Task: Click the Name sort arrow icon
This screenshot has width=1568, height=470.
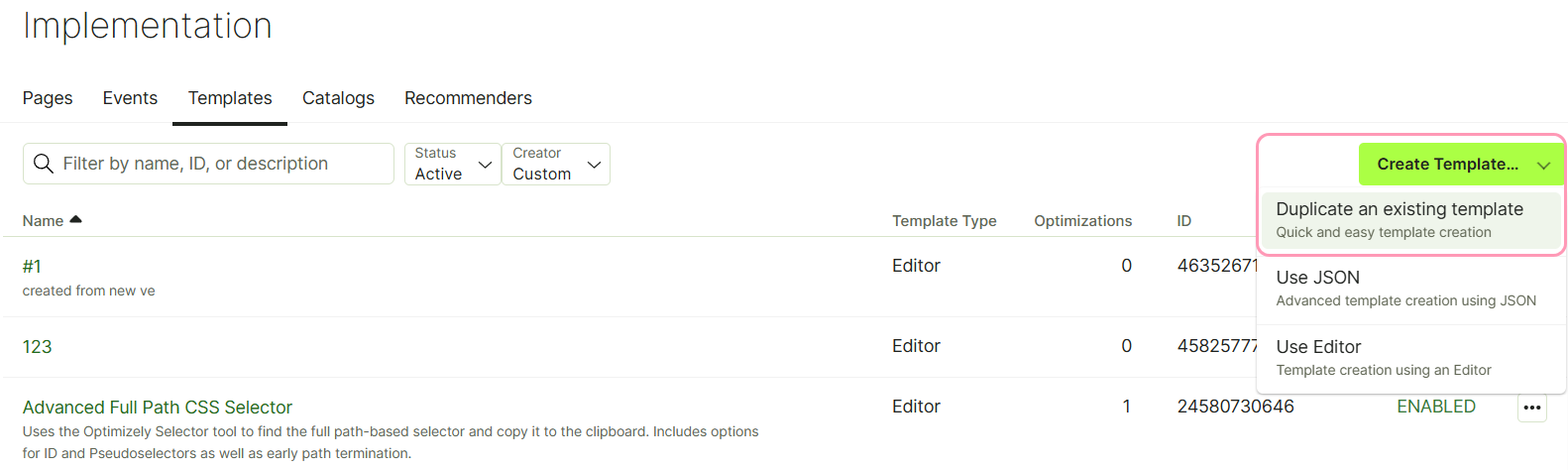Action: pos(76,219)
